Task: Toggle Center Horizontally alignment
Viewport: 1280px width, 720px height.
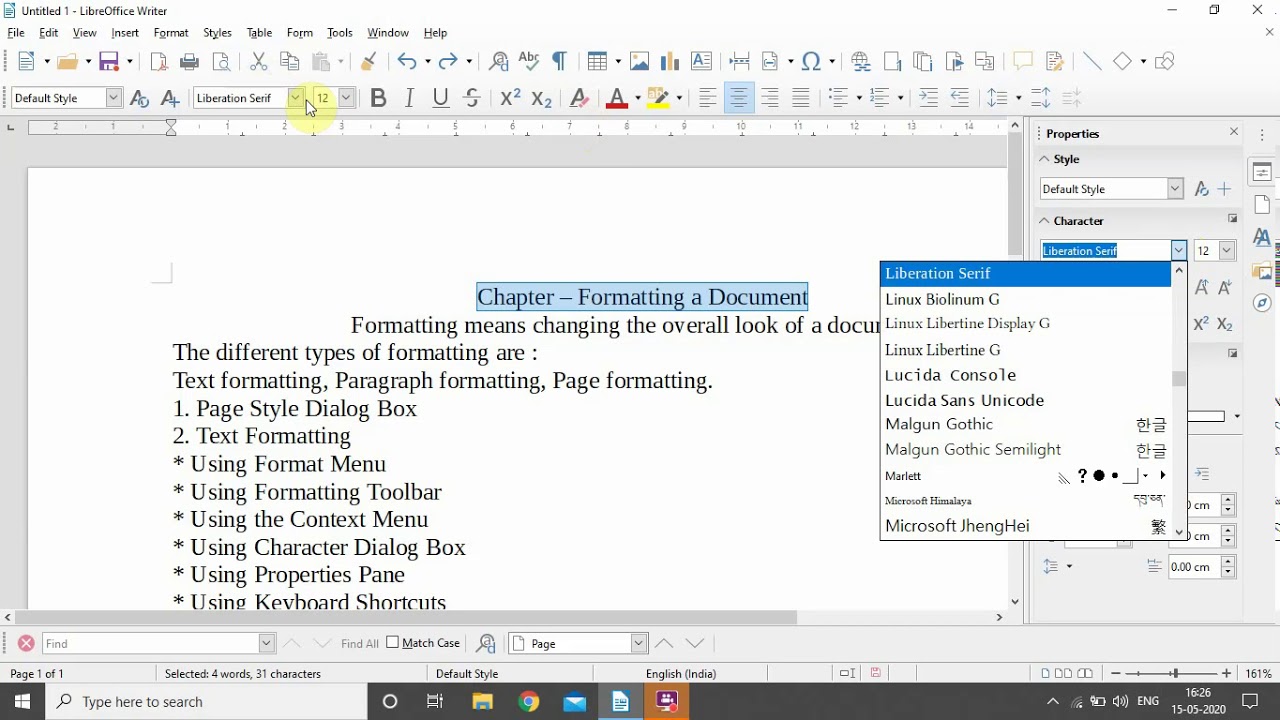Action: [x=739, y=98]
